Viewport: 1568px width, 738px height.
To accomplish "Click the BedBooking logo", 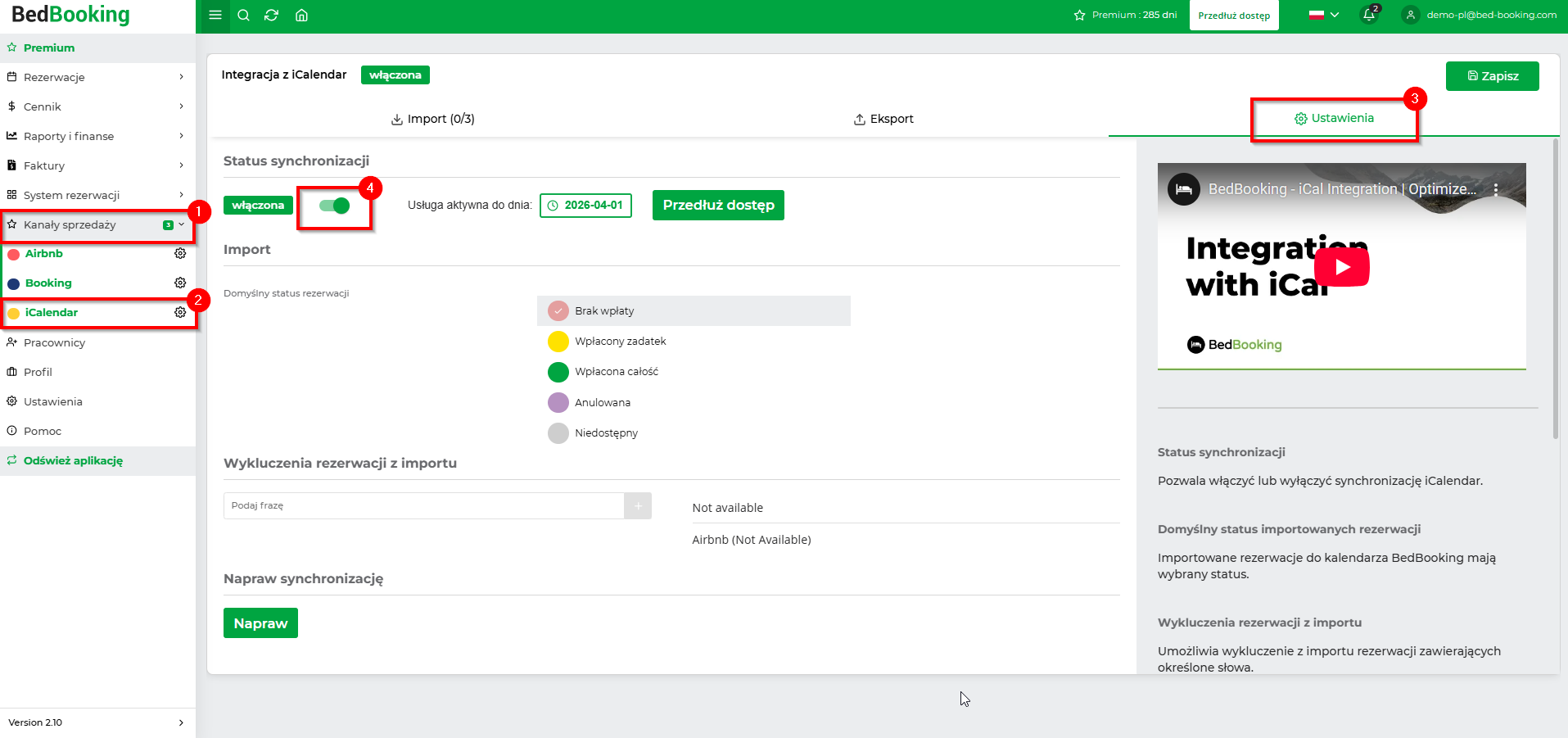I will [x=70, y=15].
